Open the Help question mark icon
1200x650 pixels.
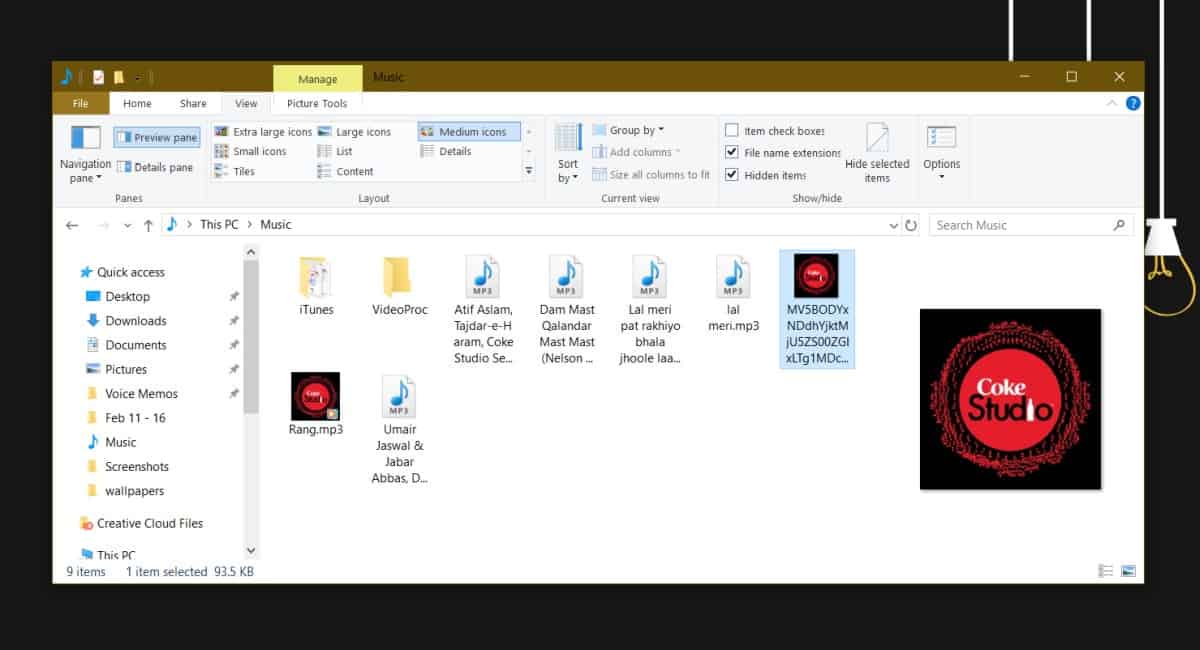(x=1133, y=103)
